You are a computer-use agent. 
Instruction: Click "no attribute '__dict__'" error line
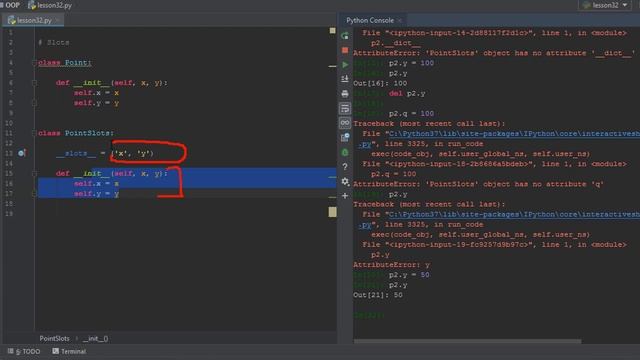[x=494, y=53]
